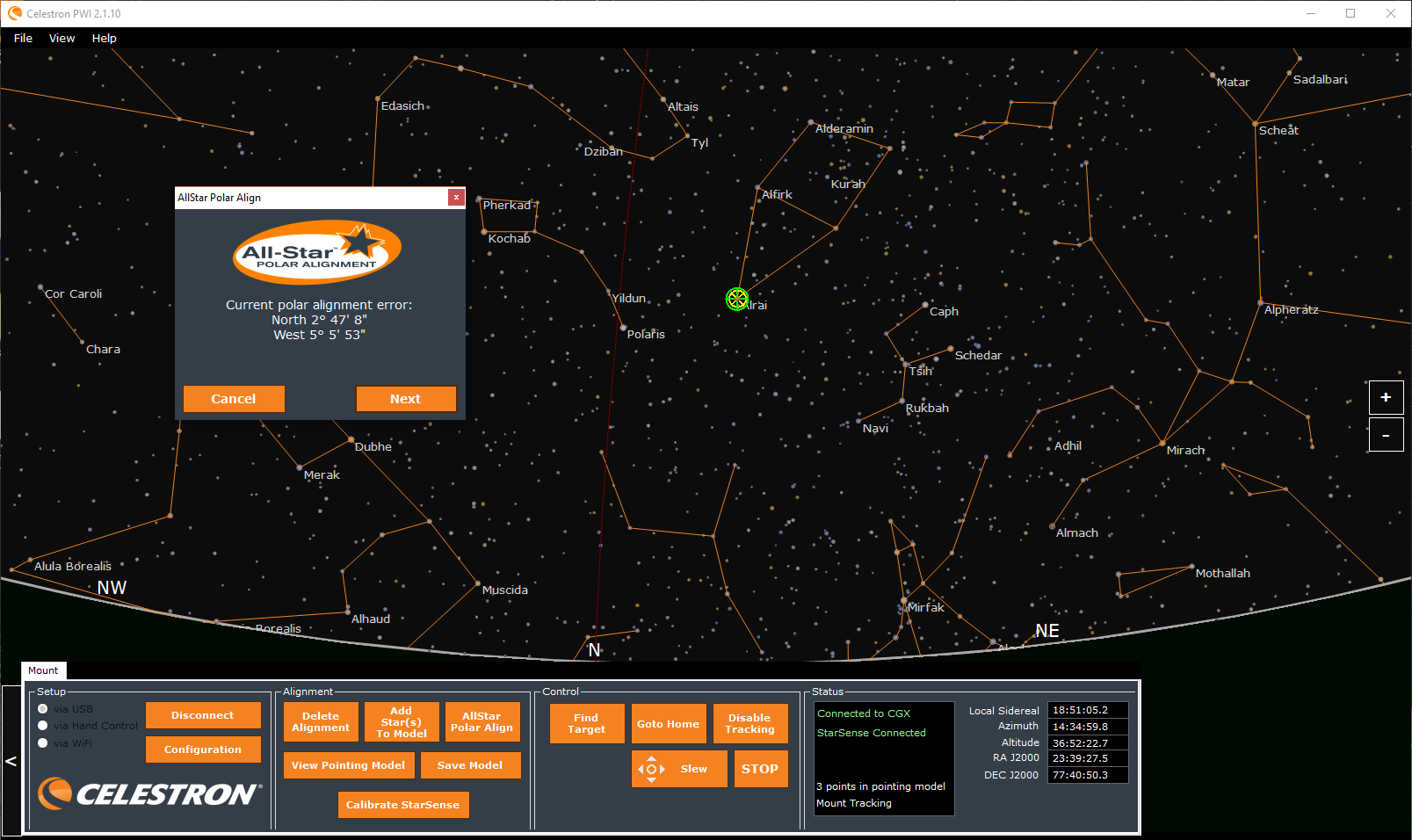Zoom in the sky map with plus
Viewport: 1412px width, 840px height.
point(1385,398)
